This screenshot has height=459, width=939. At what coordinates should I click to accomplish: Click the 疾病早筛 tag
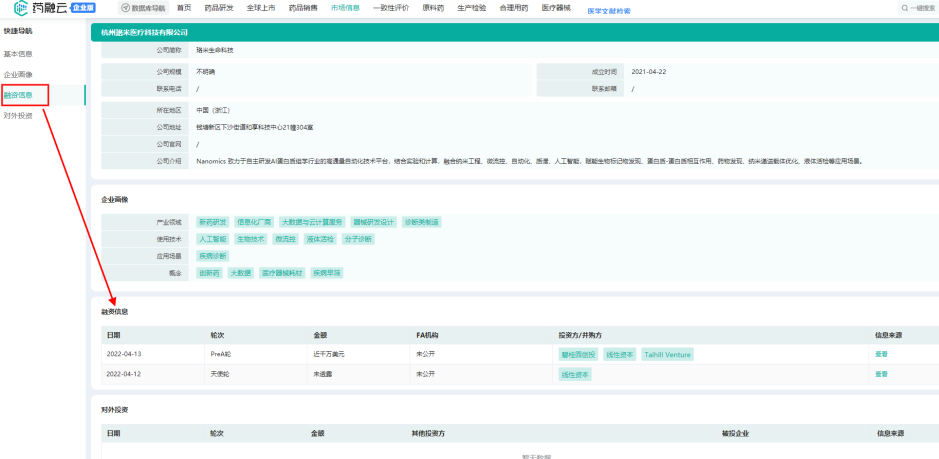point(327,273)
